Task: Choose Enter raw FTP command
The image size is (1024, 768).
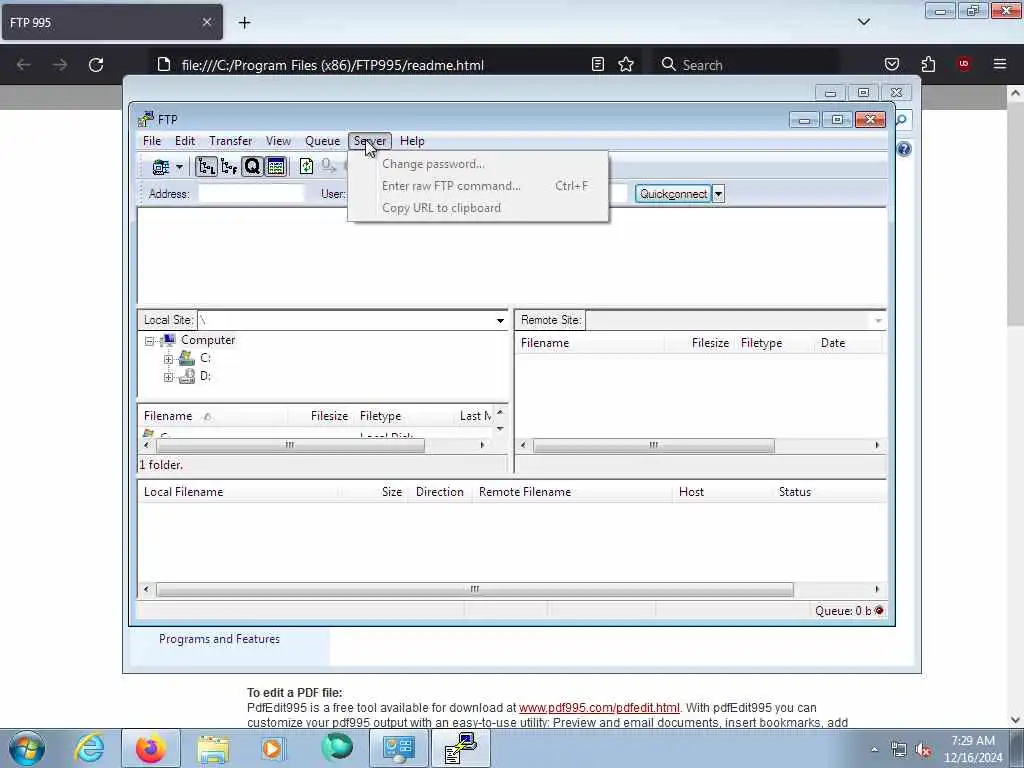Action: click(x=478, y=186)
